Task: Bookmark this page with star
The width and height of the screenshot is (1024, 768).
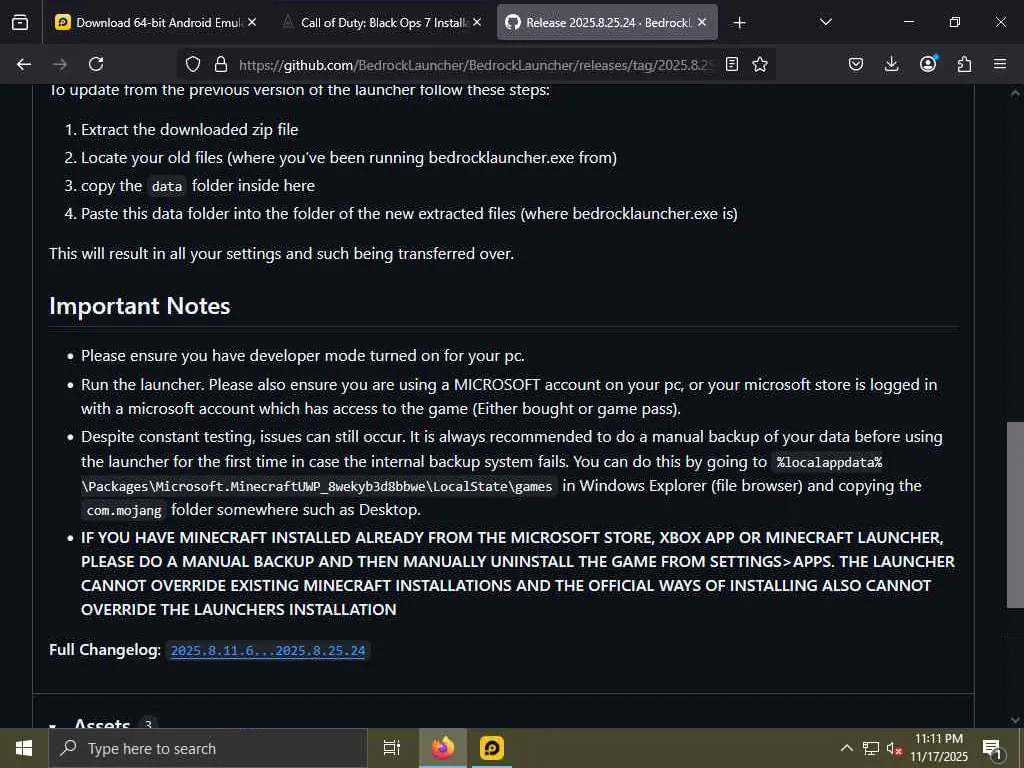Action: coord(760,64)
